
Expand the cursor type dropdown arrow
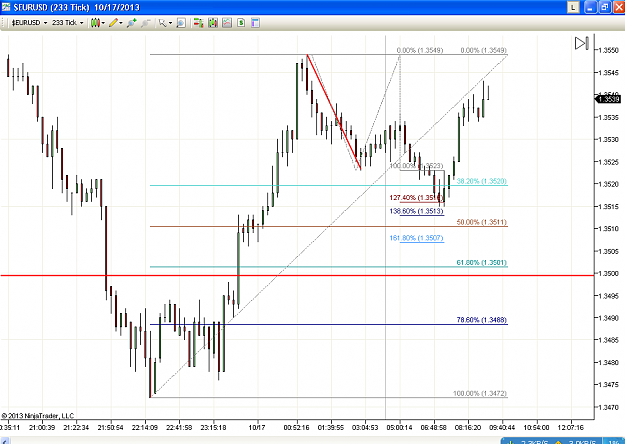(x=170, y=23)
